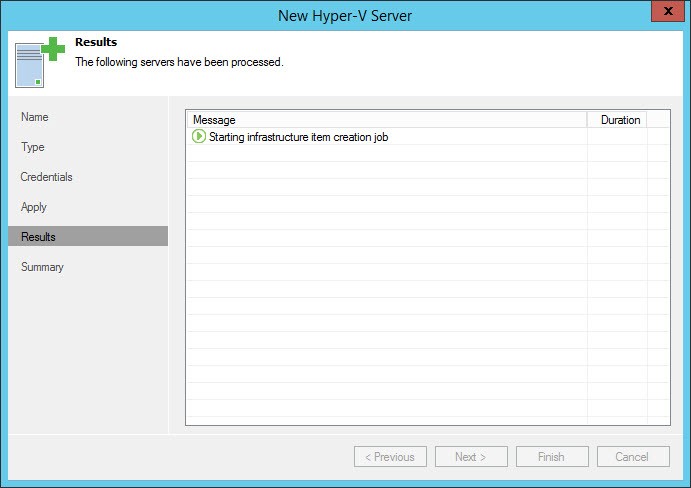The width and height of the screenshot is (691, 488).
Task: Click the 'New Hyper-V Server' window title
Action: coord(345,16)
